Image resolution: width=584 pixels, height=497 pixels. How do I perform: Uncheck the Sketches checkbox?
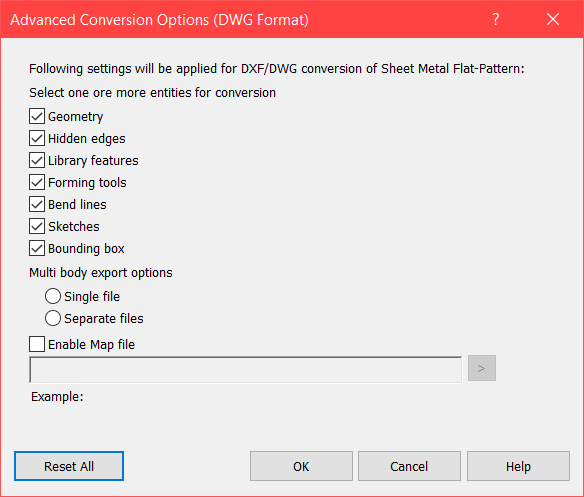click(x=37, y=226)
